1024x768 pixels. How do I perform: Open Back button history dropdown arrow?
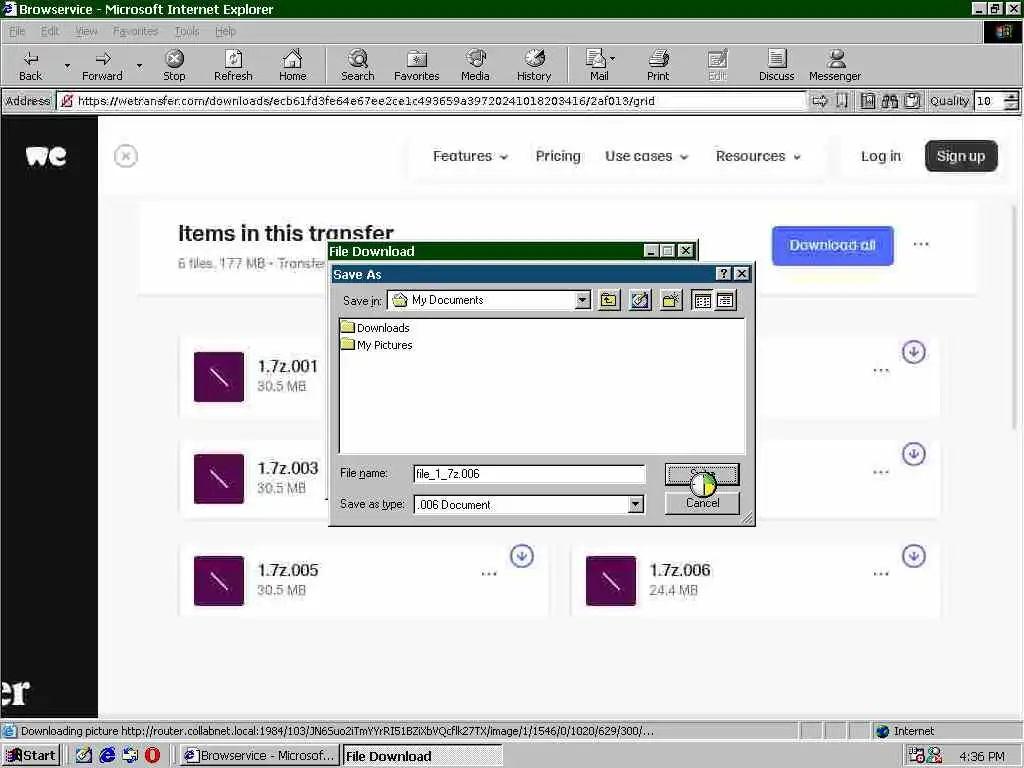[x=67, y=66]
